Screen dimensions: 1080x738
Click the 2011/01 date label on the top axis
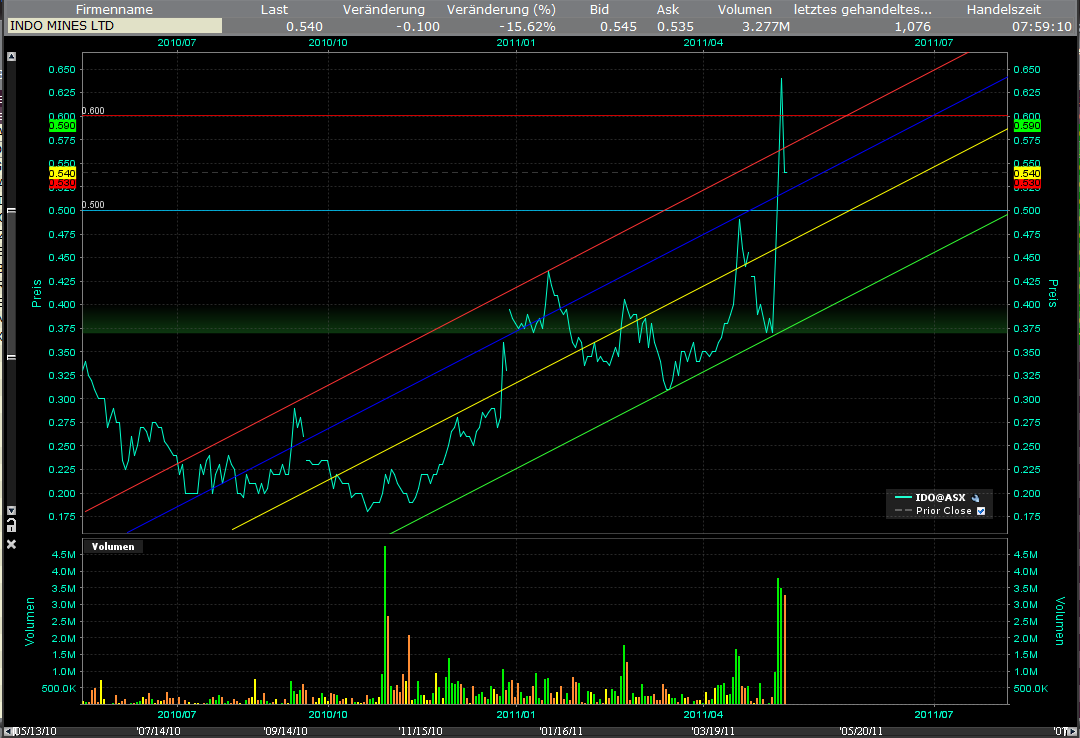tap(516, 43)
